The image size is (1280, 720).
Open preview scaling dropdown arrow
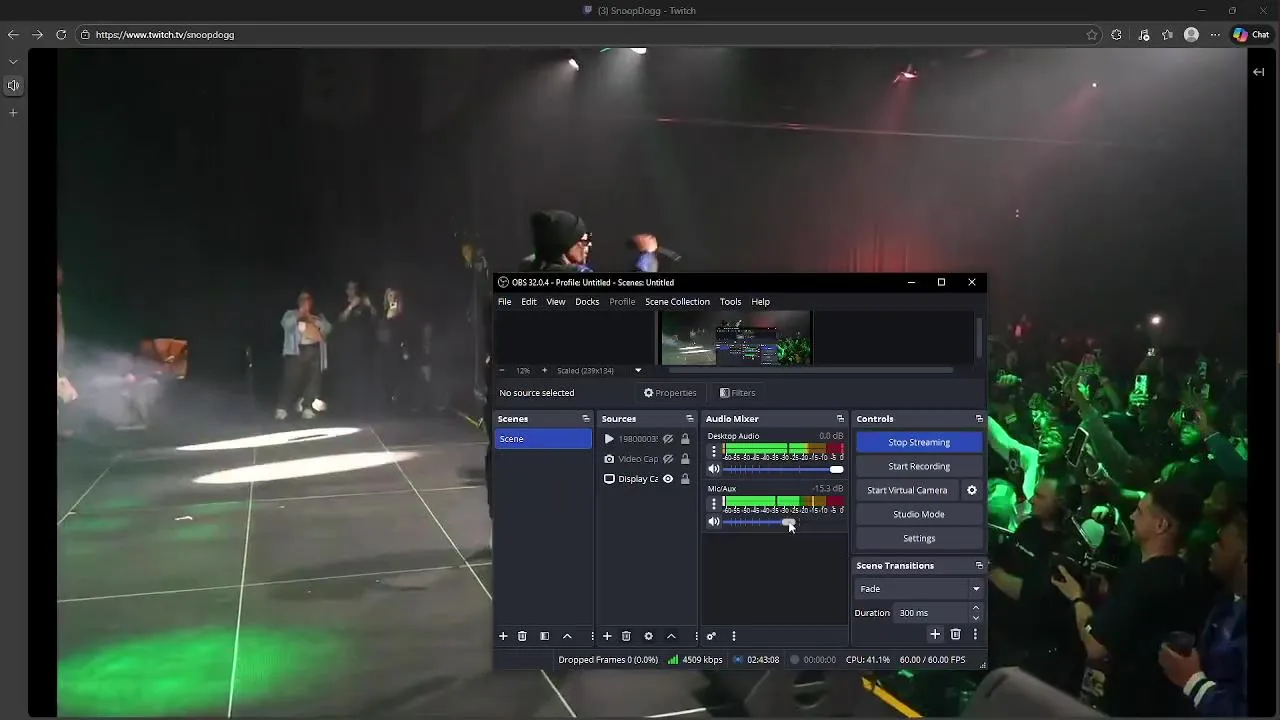click(x=638, y=371)
